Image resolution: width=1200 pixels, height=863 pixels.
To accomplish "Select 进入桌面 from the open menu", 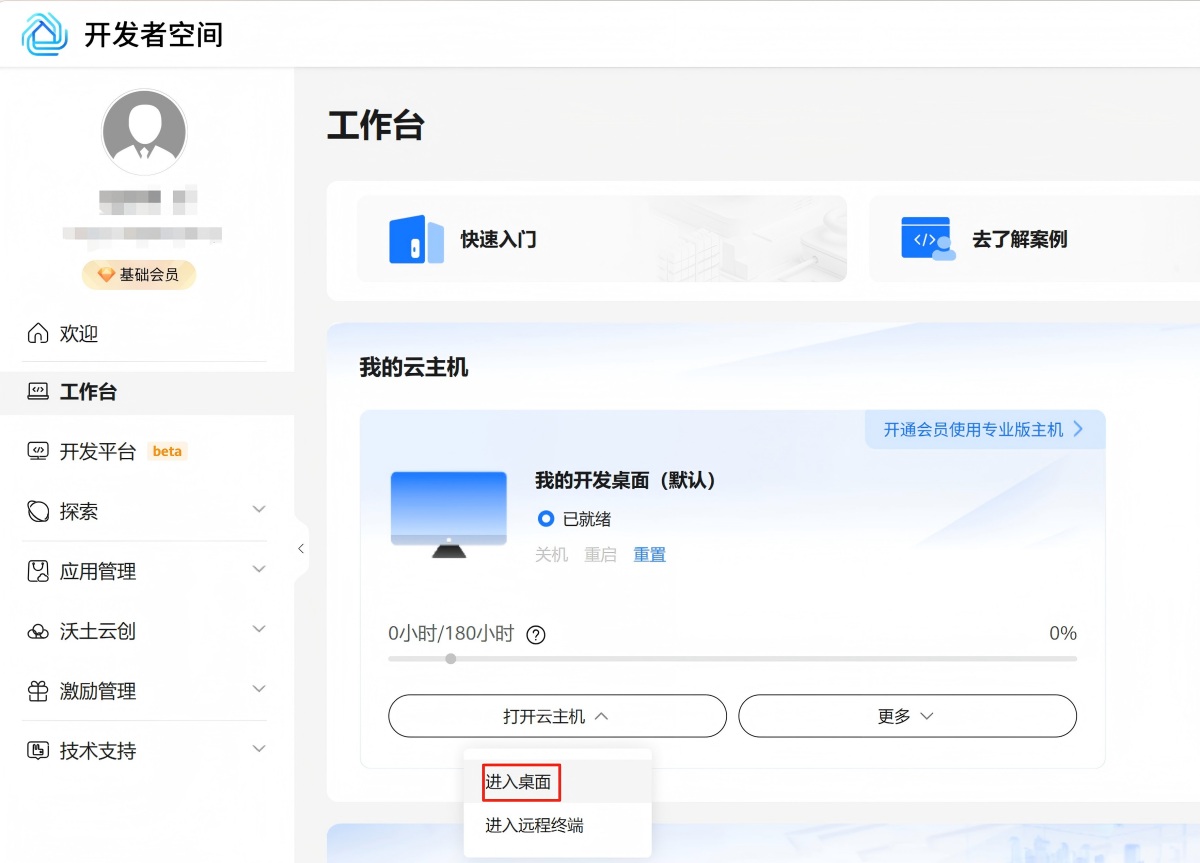I will 519,782.
